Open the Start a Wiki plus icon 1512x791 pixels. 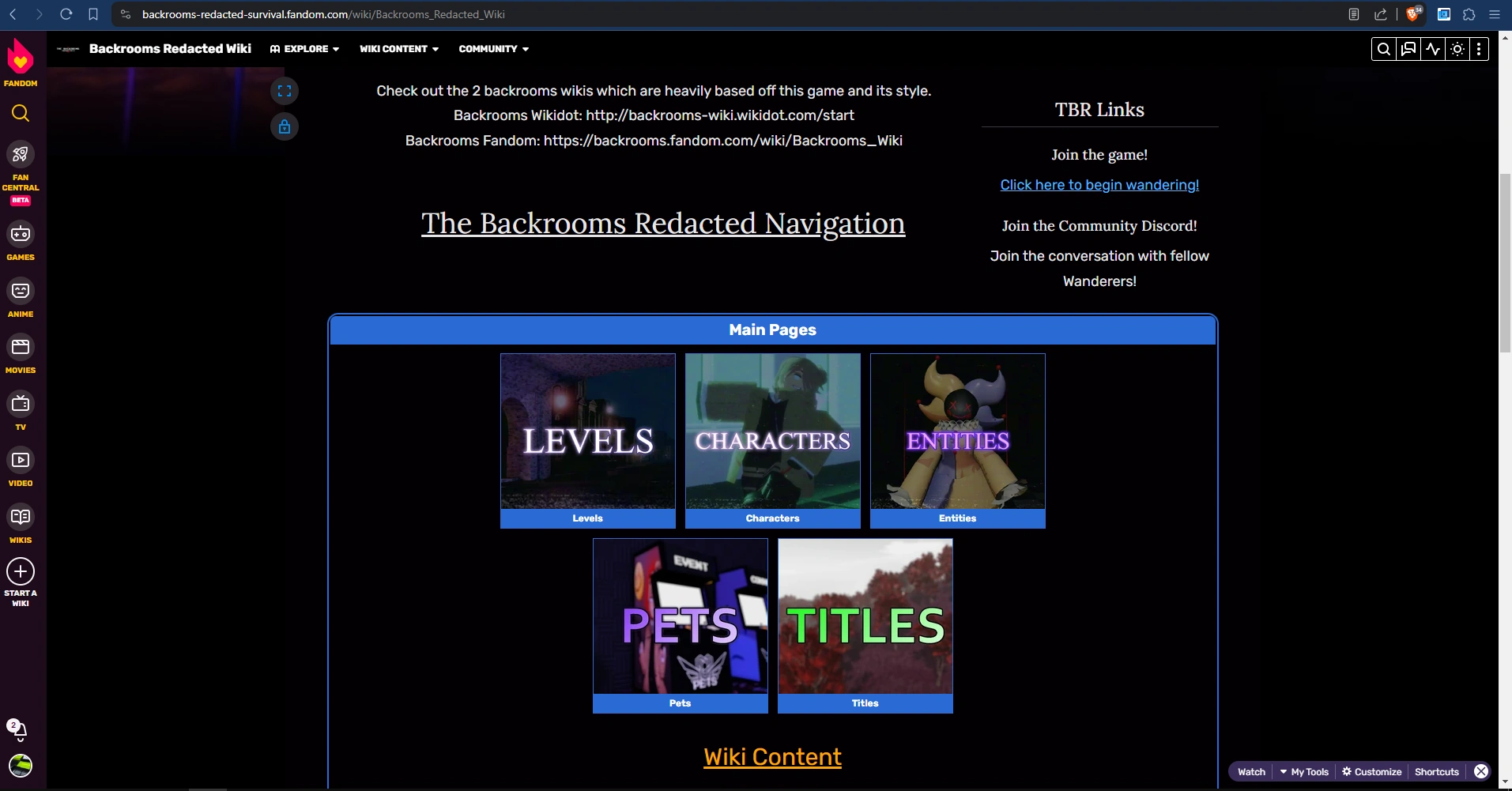point(21,571)
